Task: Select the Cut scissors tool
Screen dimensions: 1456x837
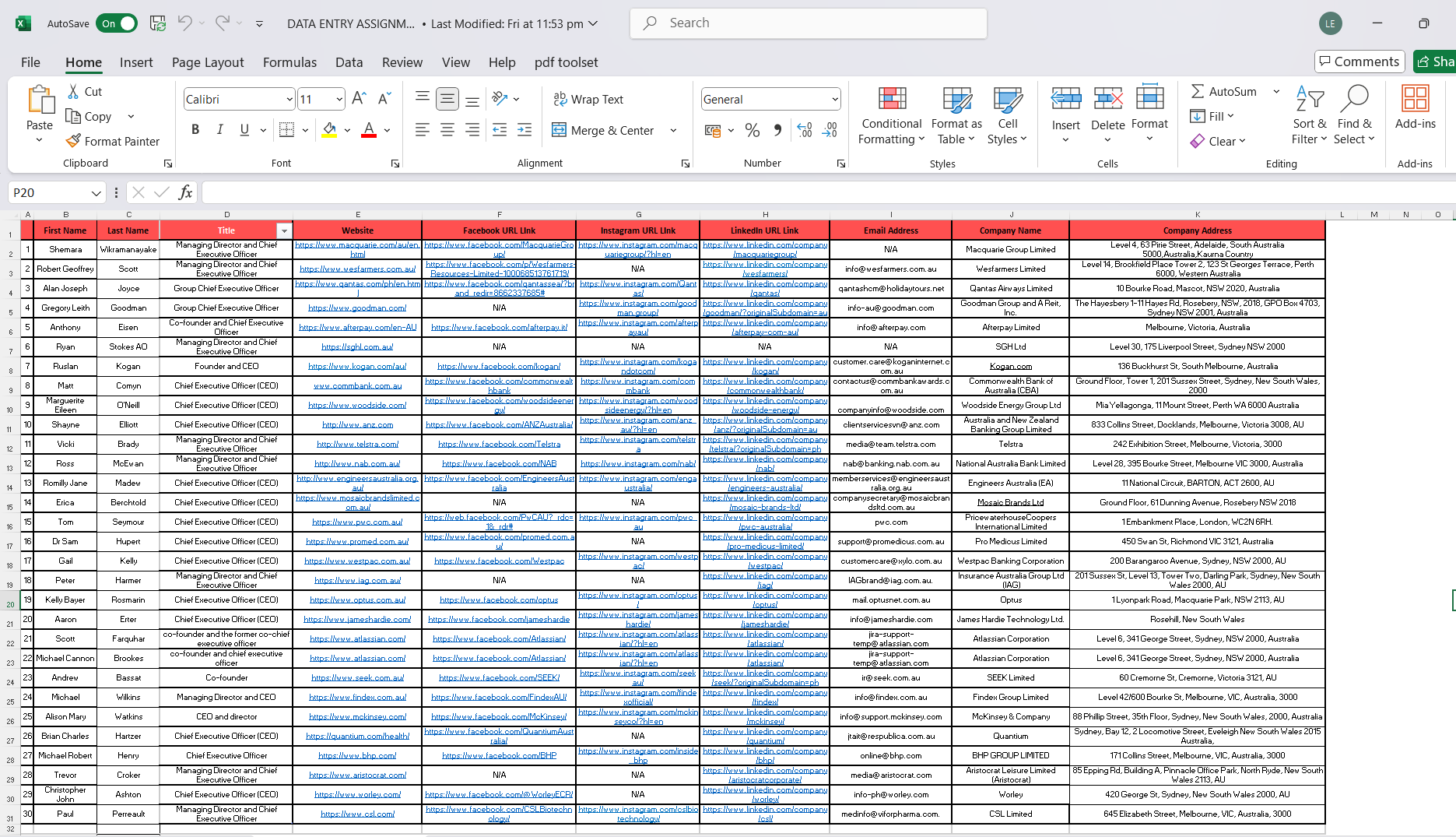Action: (74, 91)
